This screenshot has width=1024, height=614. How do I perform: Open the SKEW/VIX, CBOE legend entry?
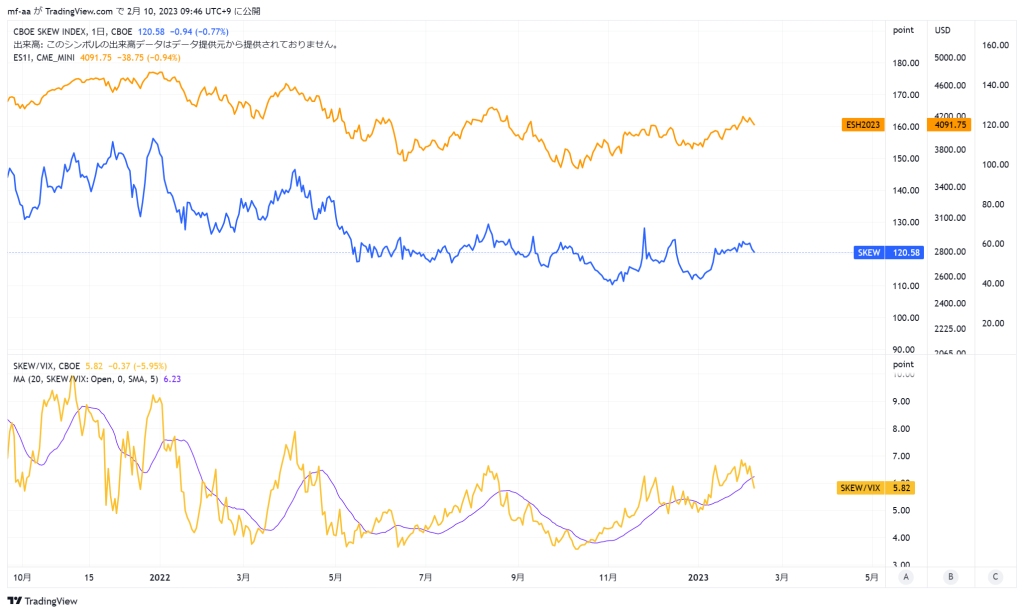[x=46, y=366]
